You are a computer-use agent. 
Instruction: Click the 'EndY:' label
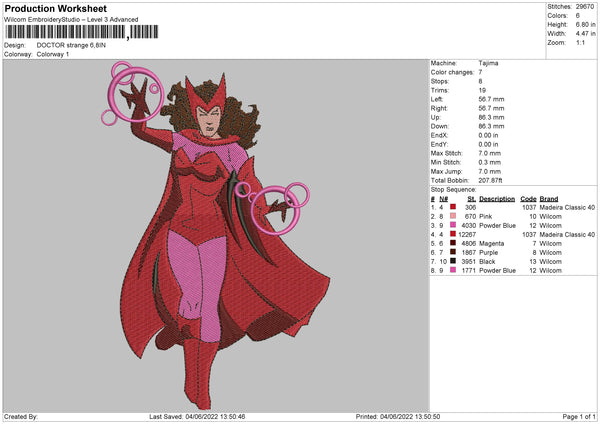439,144
